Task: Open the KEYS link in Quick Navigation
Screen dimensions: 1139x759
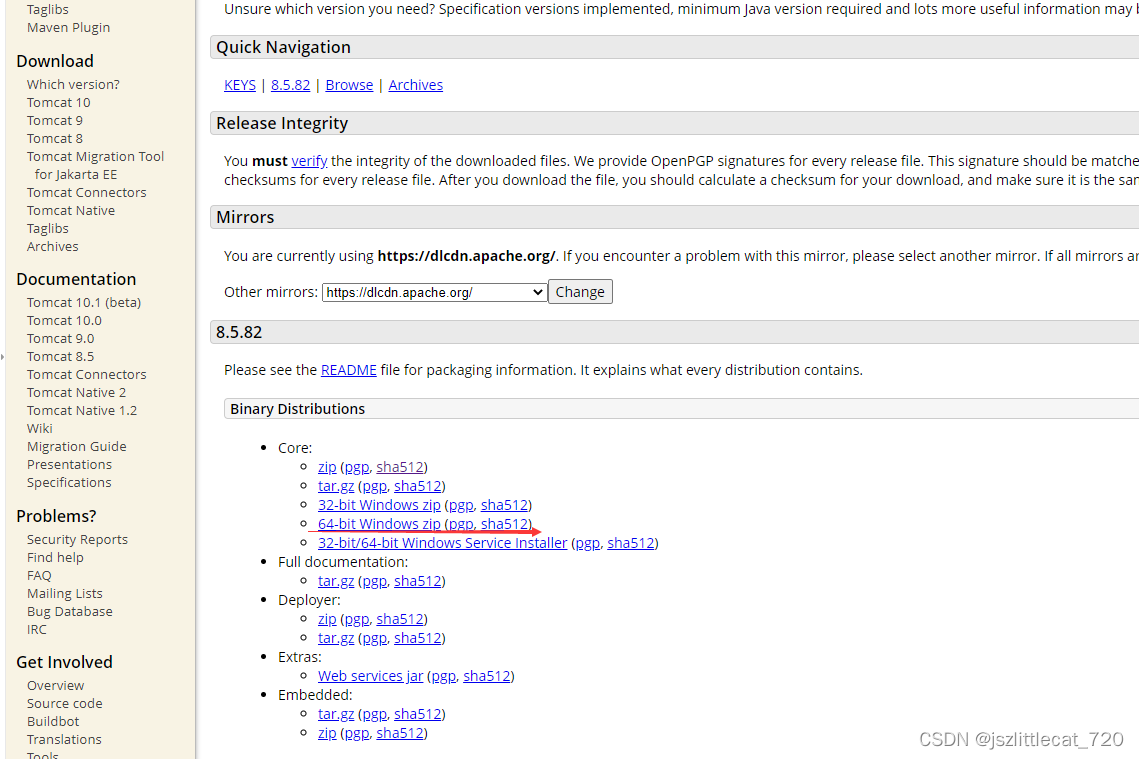Action: point(240,85)
